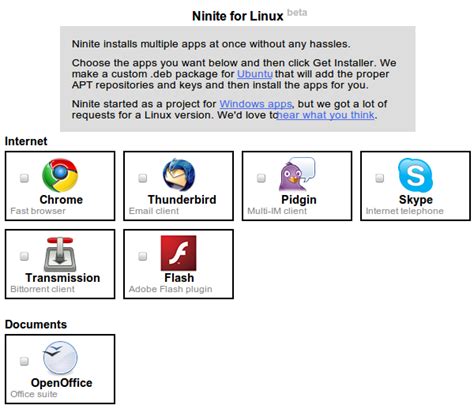Click the Adobe Flash plugin description
The width and height of the screenshot is (474, 409).
pos(170,289)
